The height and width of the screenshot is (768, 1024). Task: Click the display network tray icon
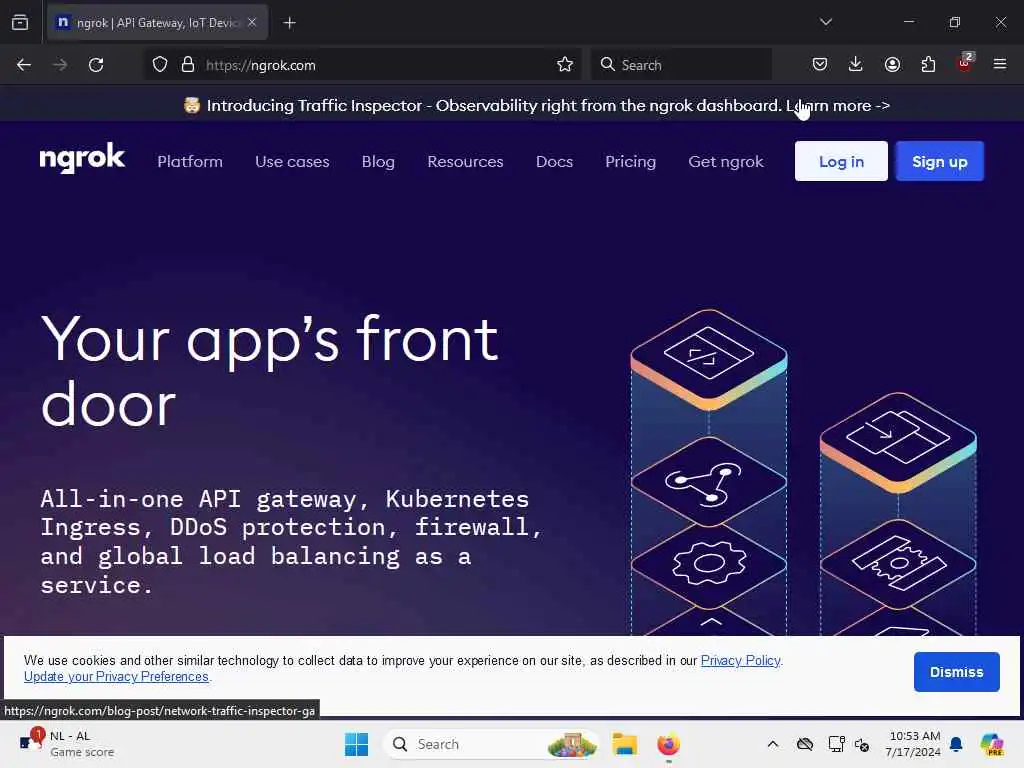[836, 744]
